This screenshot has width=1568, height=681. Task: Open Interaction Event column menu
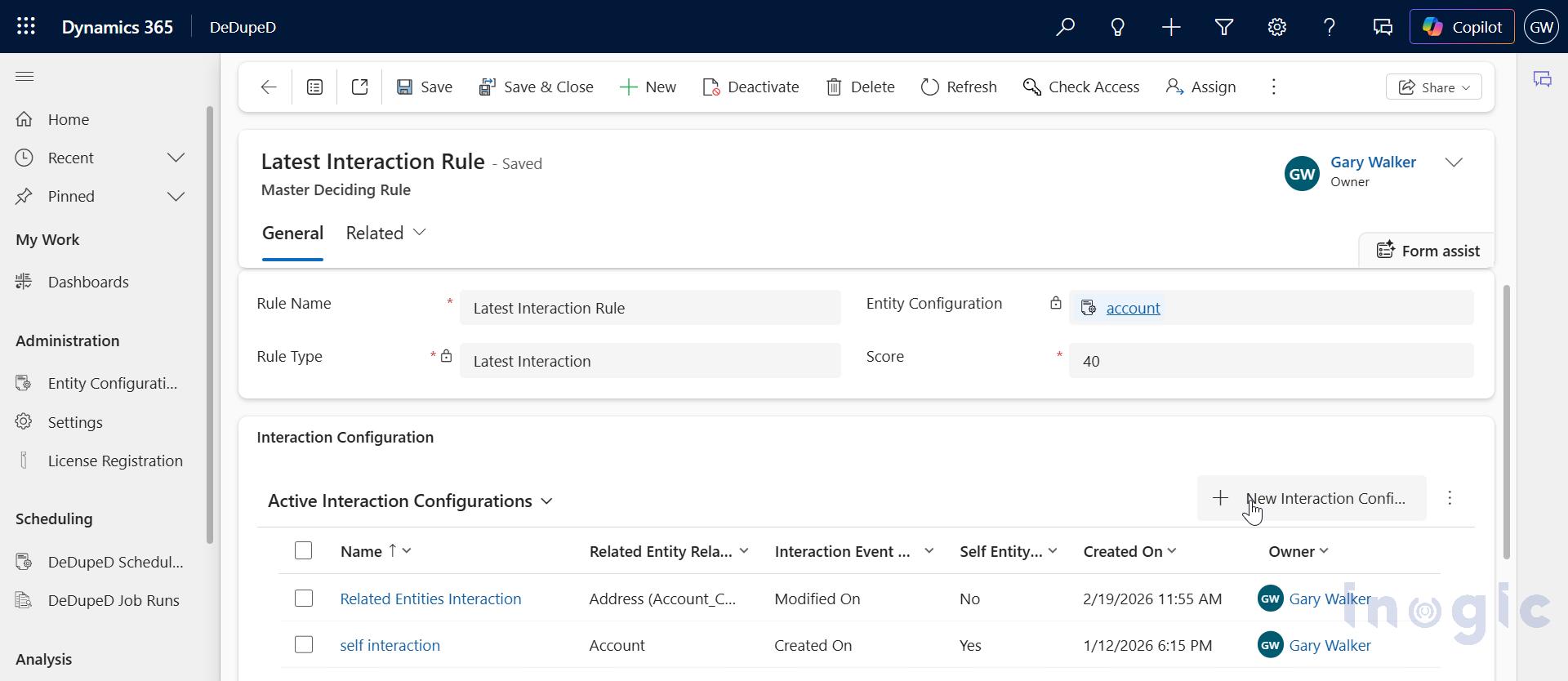click(x=929, y=551)
